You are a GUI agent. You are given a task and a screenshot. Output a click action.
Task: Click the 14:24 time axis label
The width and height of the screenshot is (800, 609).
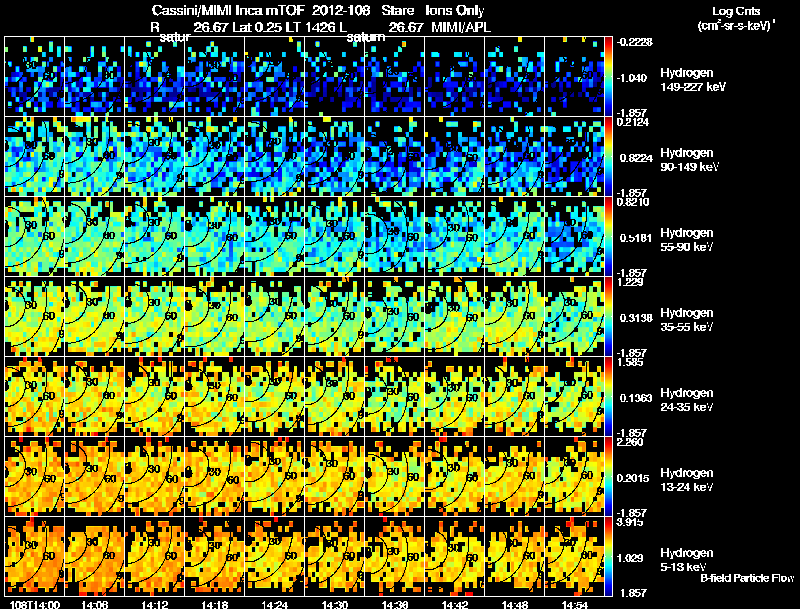274,605
